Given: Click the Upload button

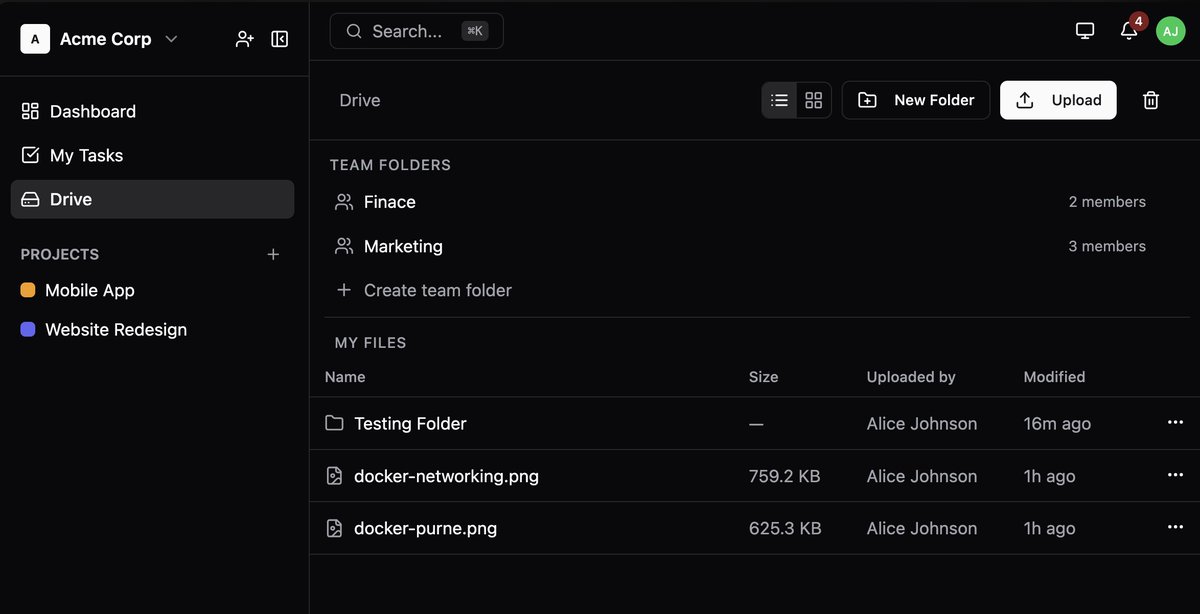Looking at the screenshot, I should 1058,100.
